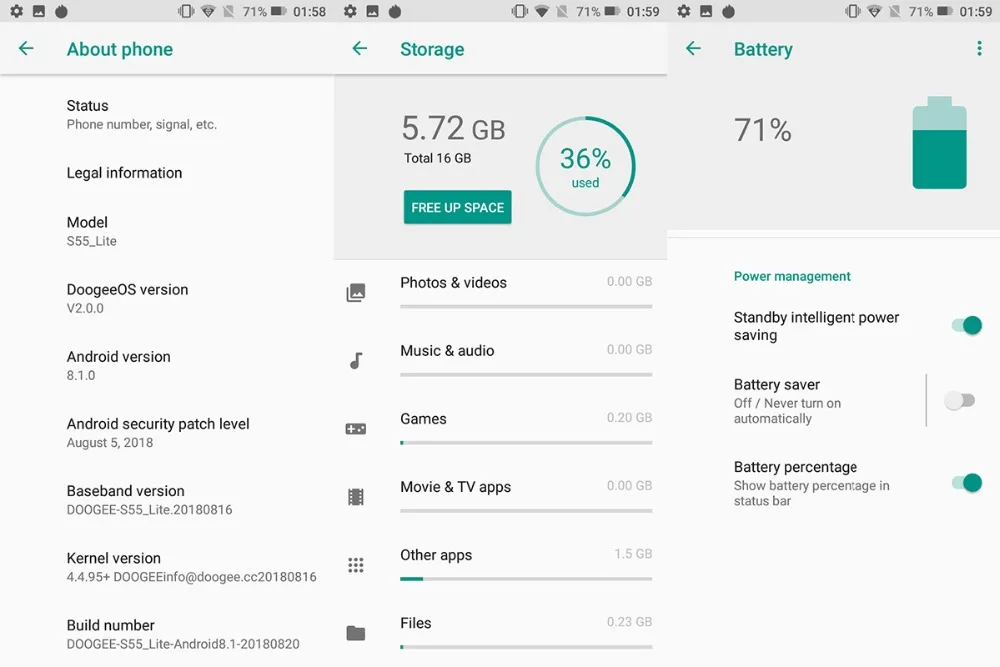Open Battery saver settings text
This screenshot has width=1000, height=667.
(788, 401)
